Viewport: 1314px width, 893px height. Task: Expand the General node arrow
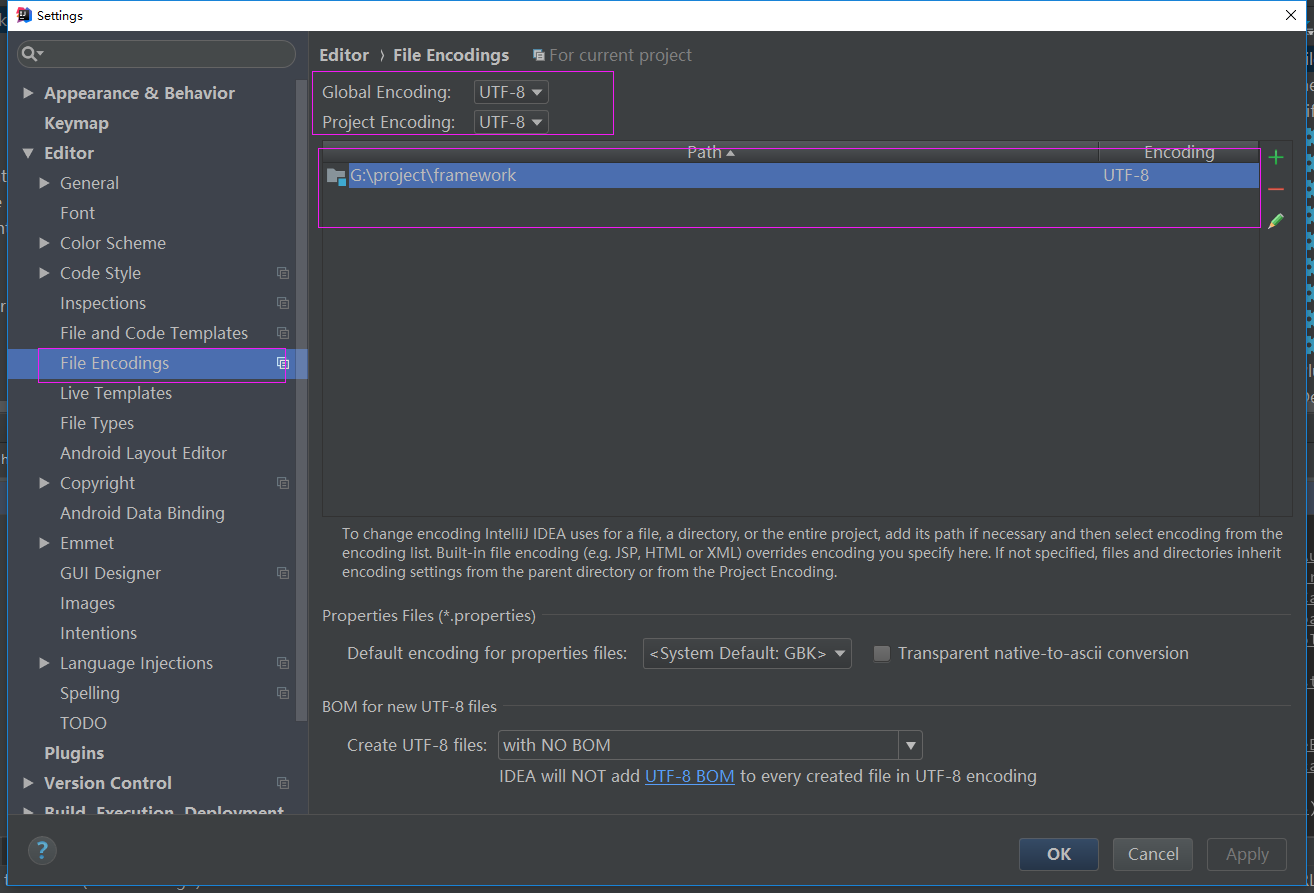pos(44,183)
